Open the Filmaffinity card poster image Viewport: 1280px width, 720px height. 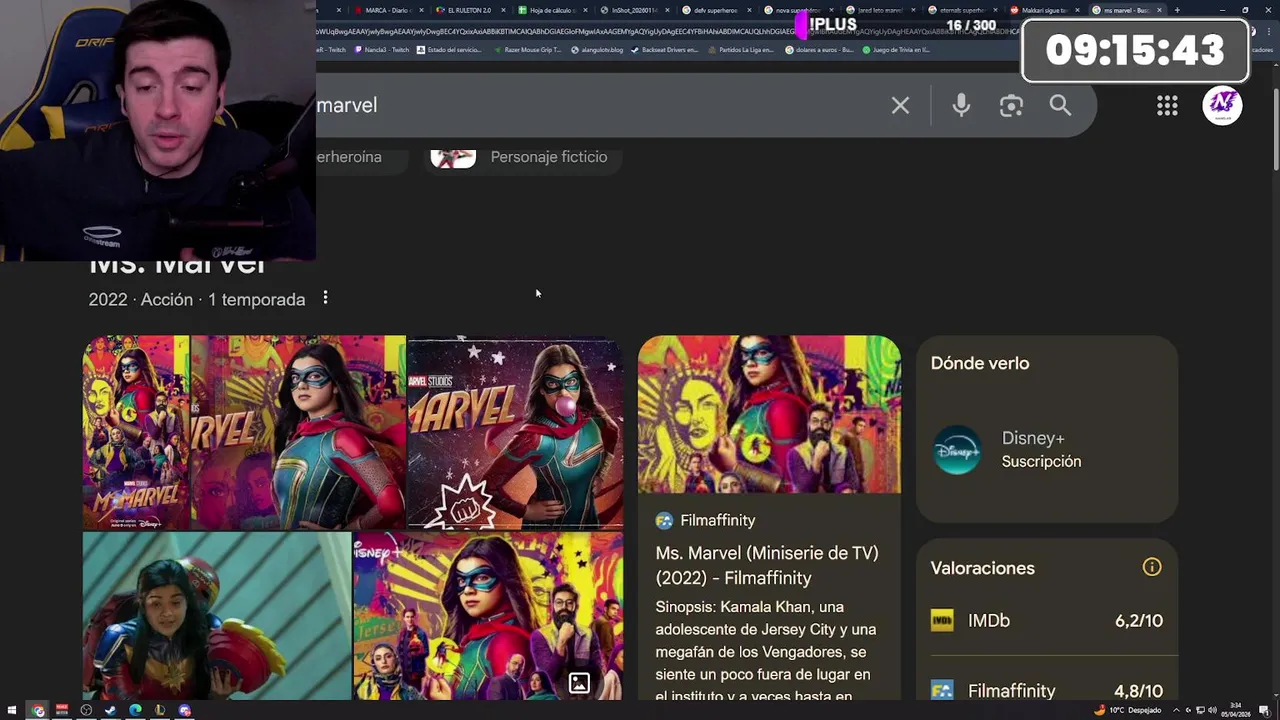point(769,414)
